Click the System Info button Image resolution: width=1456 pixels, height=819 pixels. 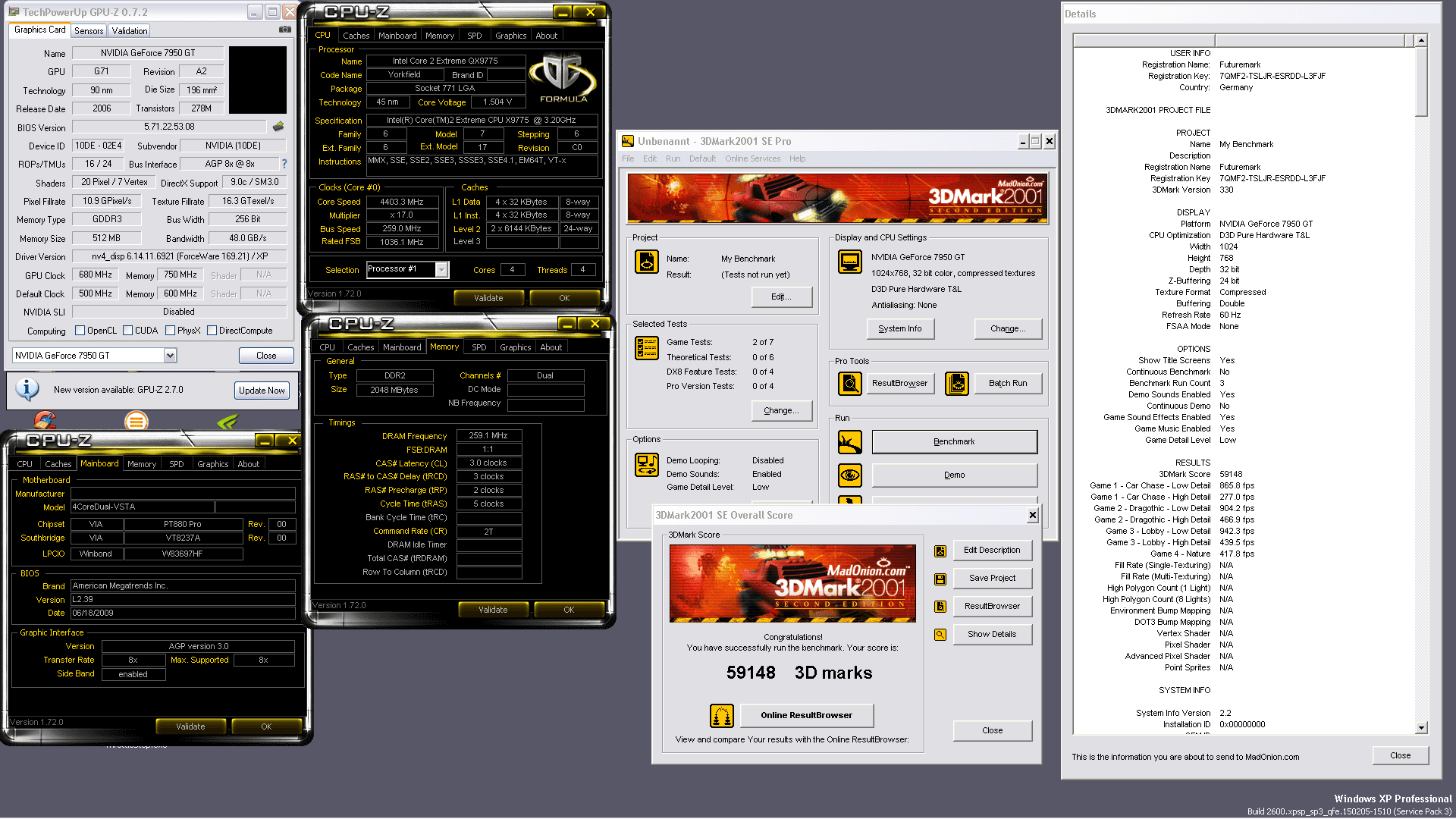(x=900, y=329)
